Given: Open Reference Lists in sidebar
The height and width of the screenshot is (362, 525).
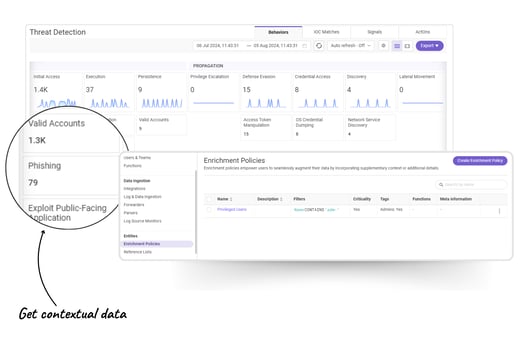Looking at the screenshot, I should point(138,252).
